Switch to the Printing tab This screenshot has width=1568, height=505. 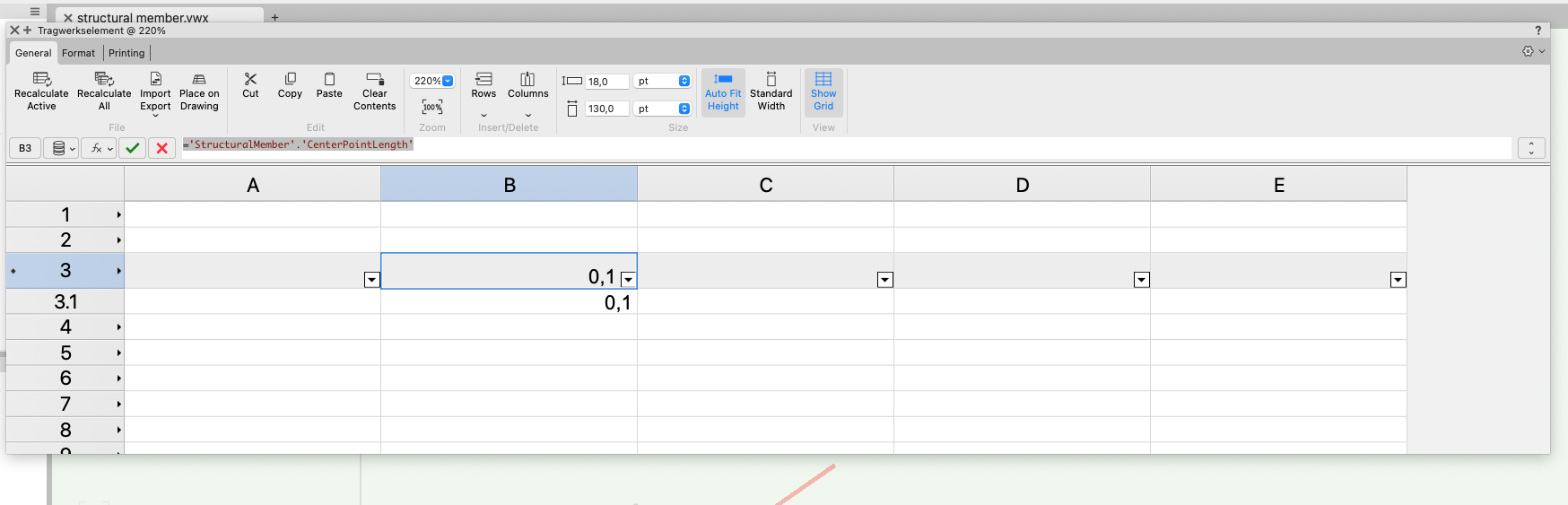(126, 53)
